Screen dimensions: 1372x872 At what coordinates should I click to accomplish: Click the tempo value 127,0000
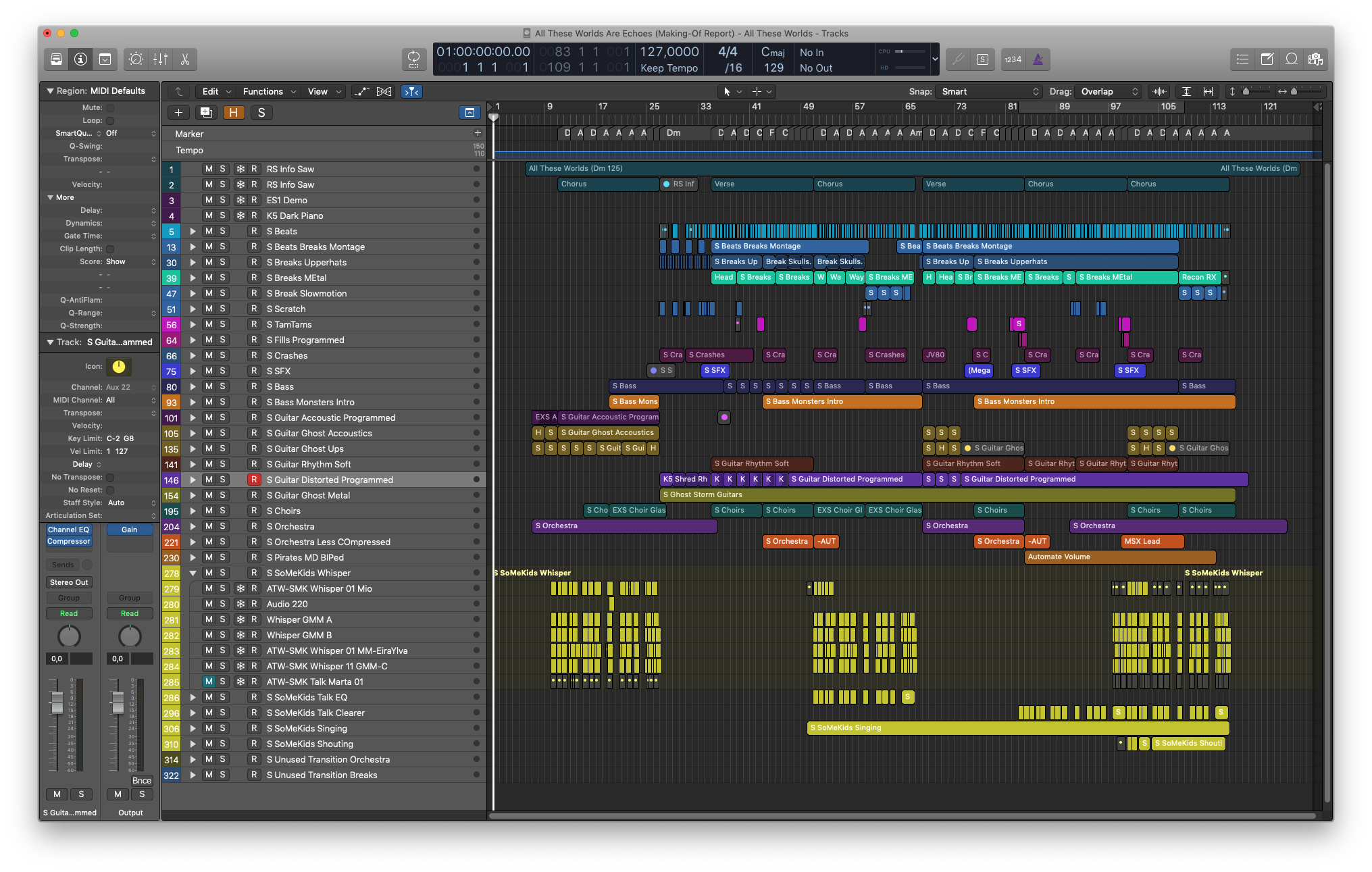(x=669, y=52)
